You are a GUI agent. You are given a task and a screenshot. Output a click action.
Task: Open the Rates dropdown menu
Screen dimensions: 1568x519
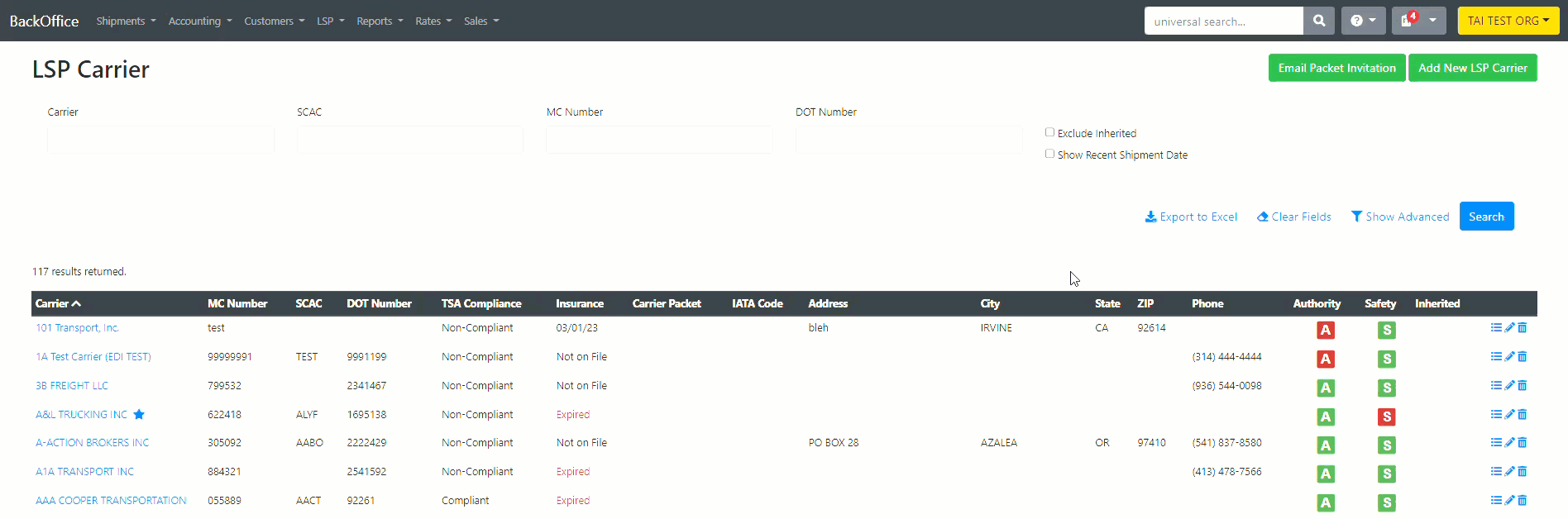(x=433, y=21)
